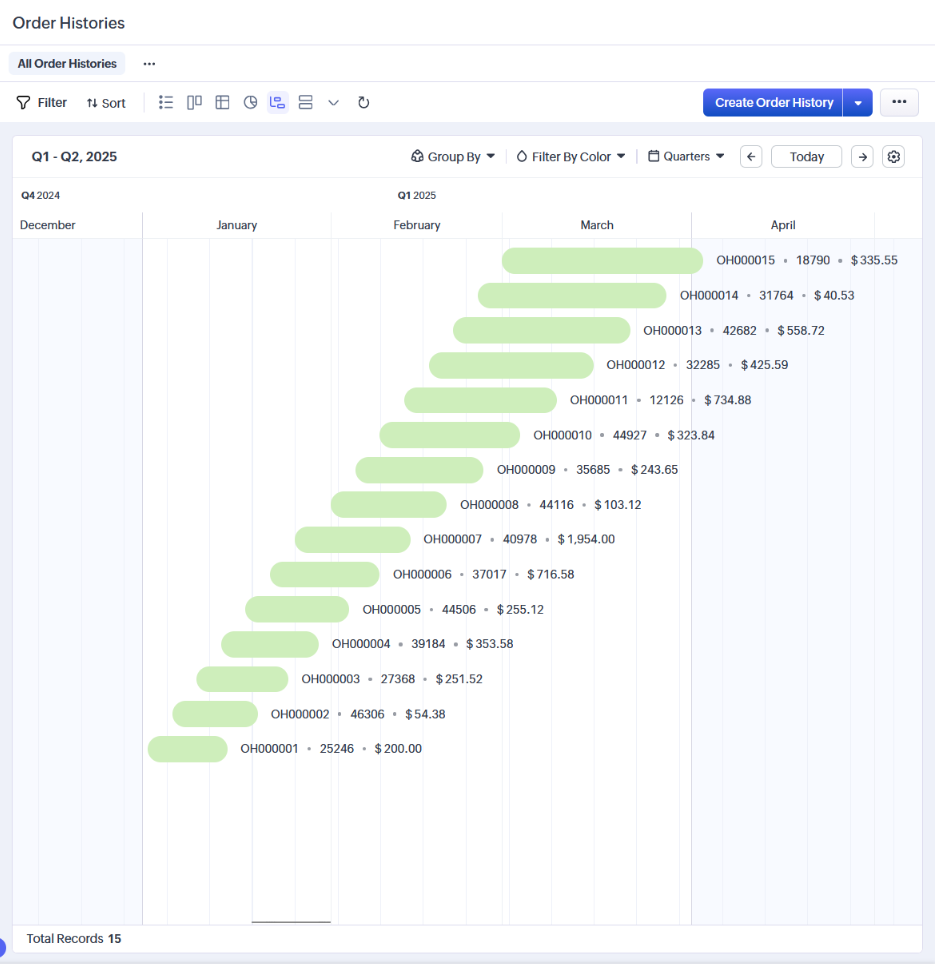Switch to stacked card view icon

306,103
